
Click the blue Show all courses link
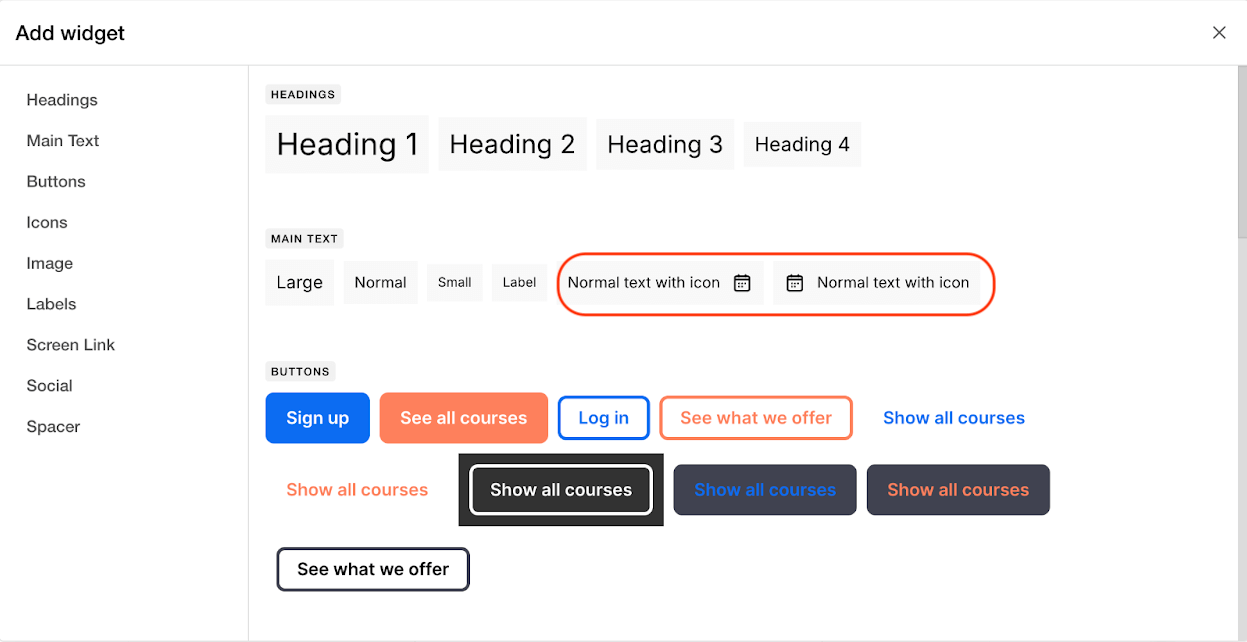point(954,418)
